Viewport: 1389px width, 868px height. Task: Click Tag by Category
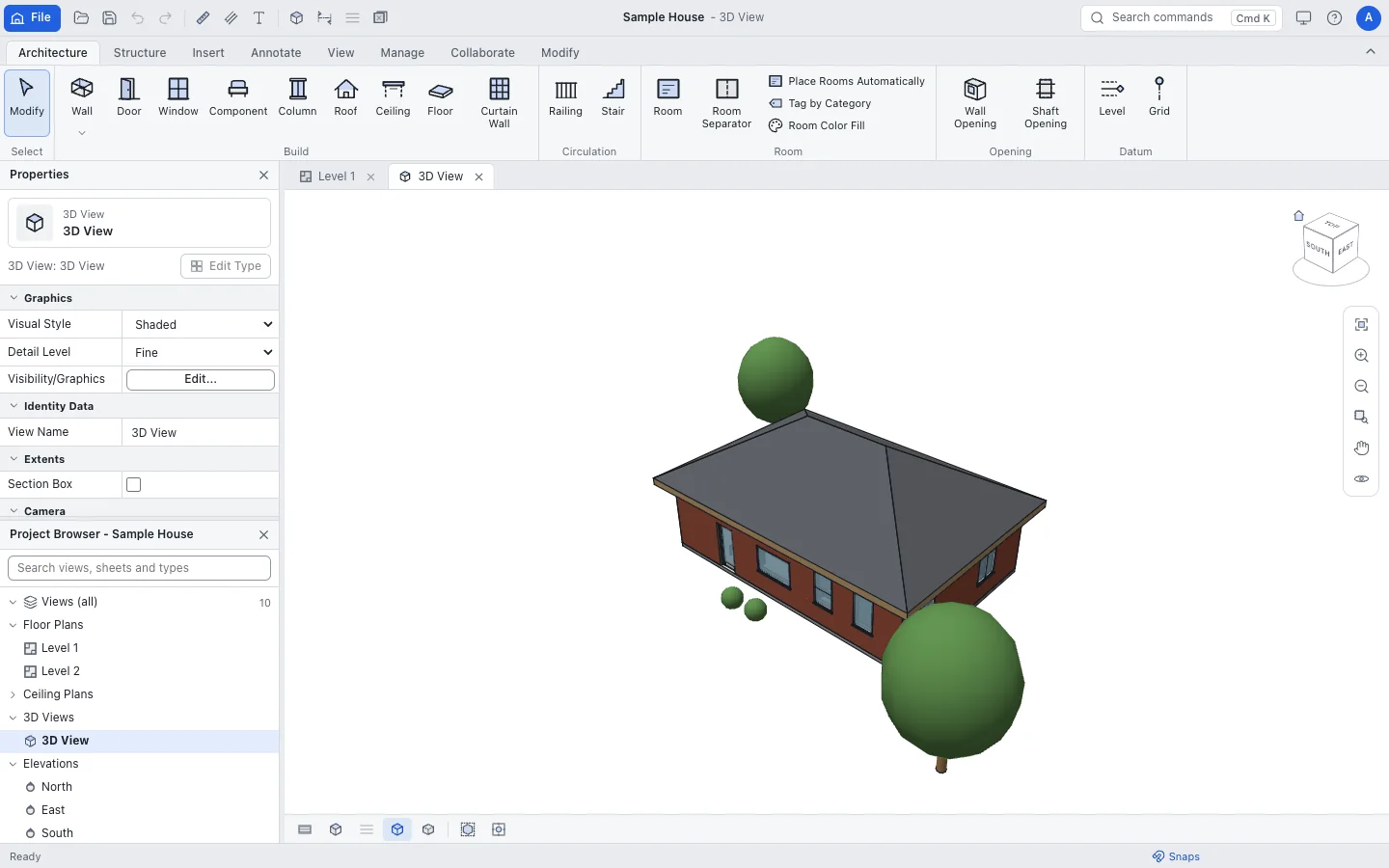coord(820,103)
